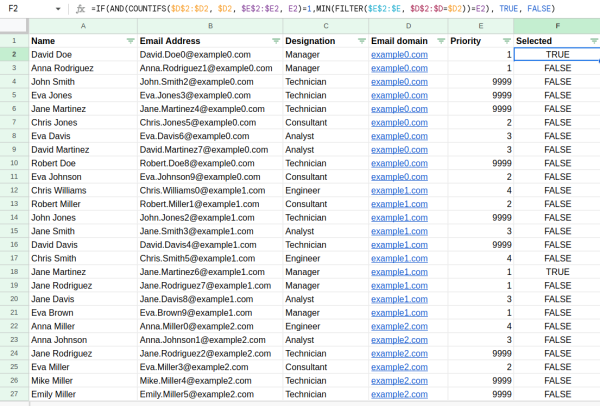The image size is (600, 406).
Task: Open example2.com link in Emily Miller row
Action: (x=399, y=394)
